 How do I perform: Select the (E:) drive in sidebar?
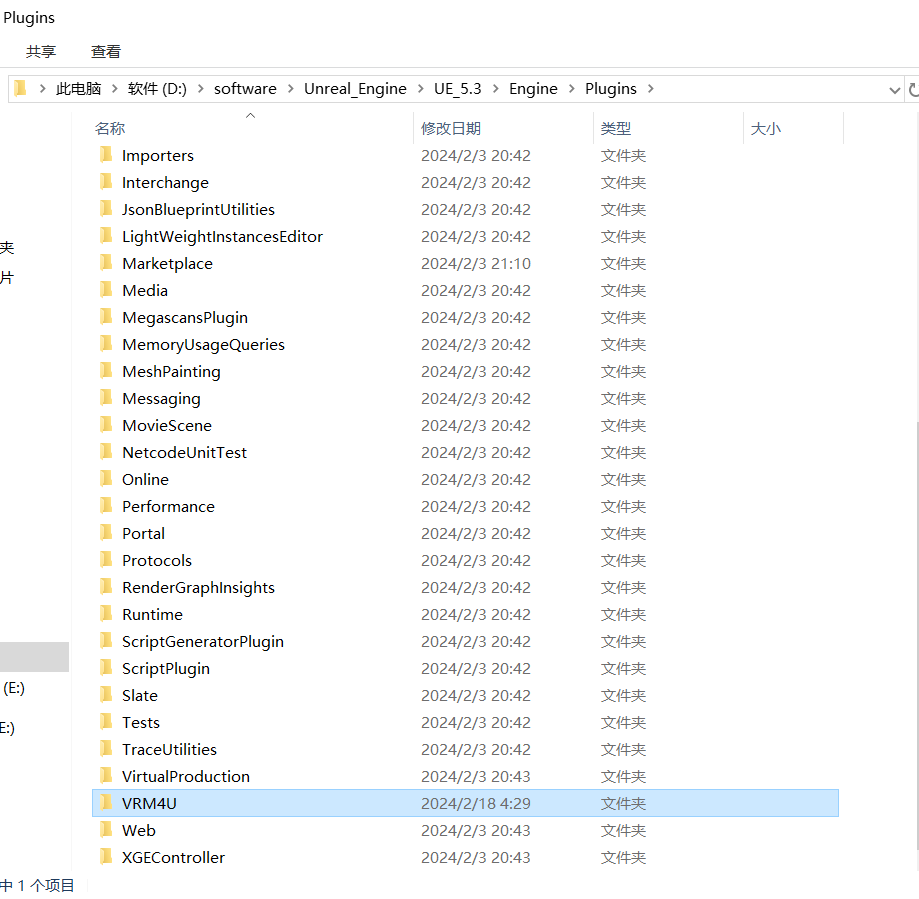(x=13, y=688)
